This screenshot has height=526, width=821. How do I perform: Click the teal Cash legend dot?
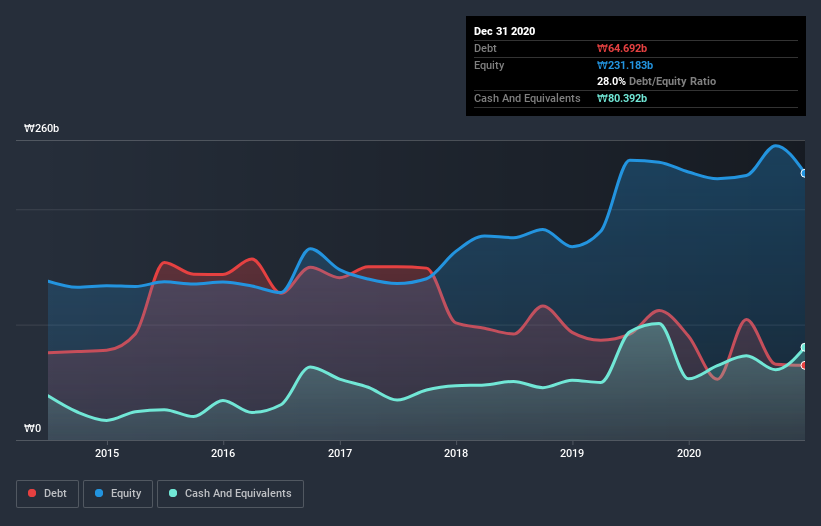coord(173,493)
